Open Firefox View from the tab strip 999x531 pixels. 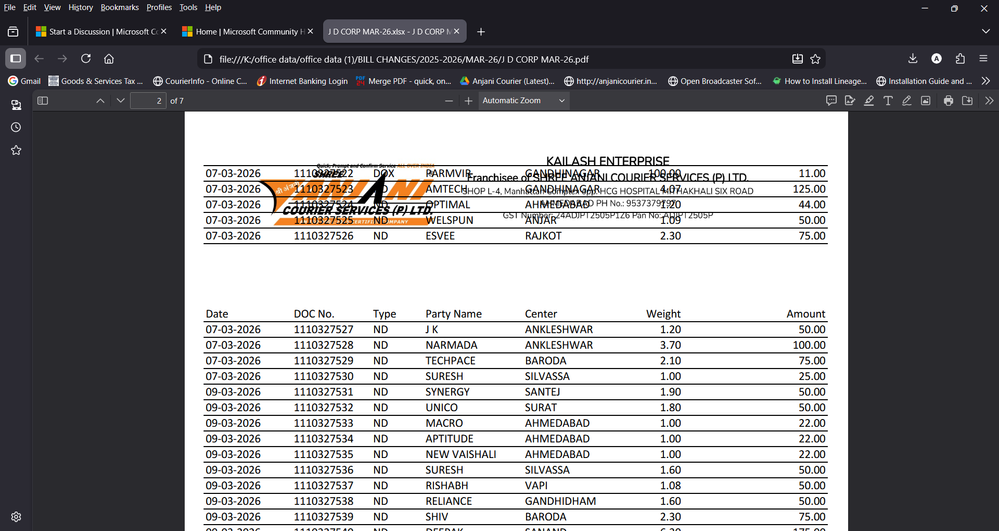coord(13,31)
